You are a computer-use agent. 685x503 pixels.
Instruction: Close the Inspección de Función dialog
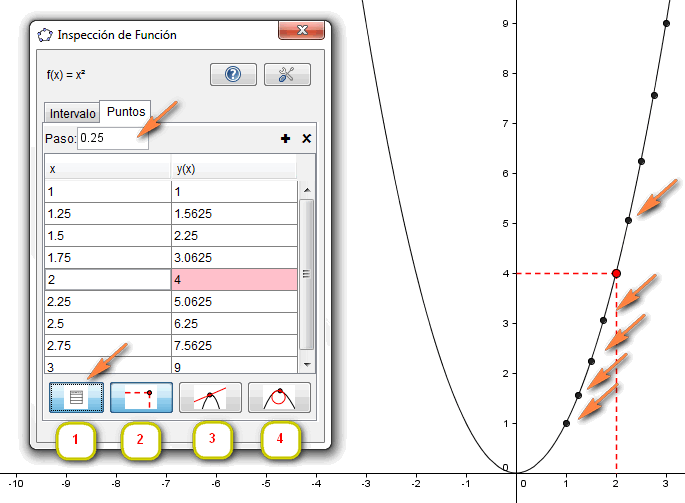click(301, 30)
